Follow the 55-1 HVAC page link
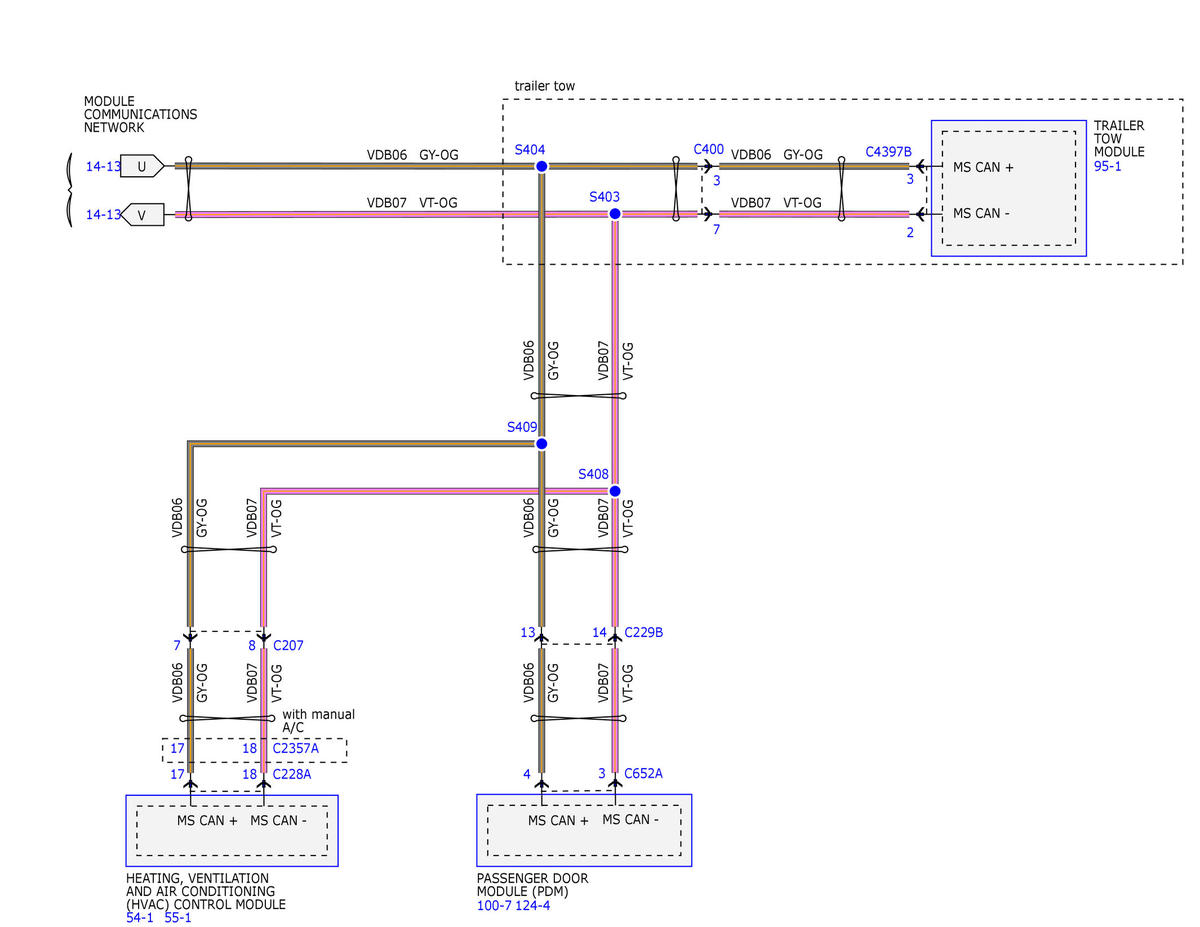This screenshot has height=927, width=1200. coord(177,917)
